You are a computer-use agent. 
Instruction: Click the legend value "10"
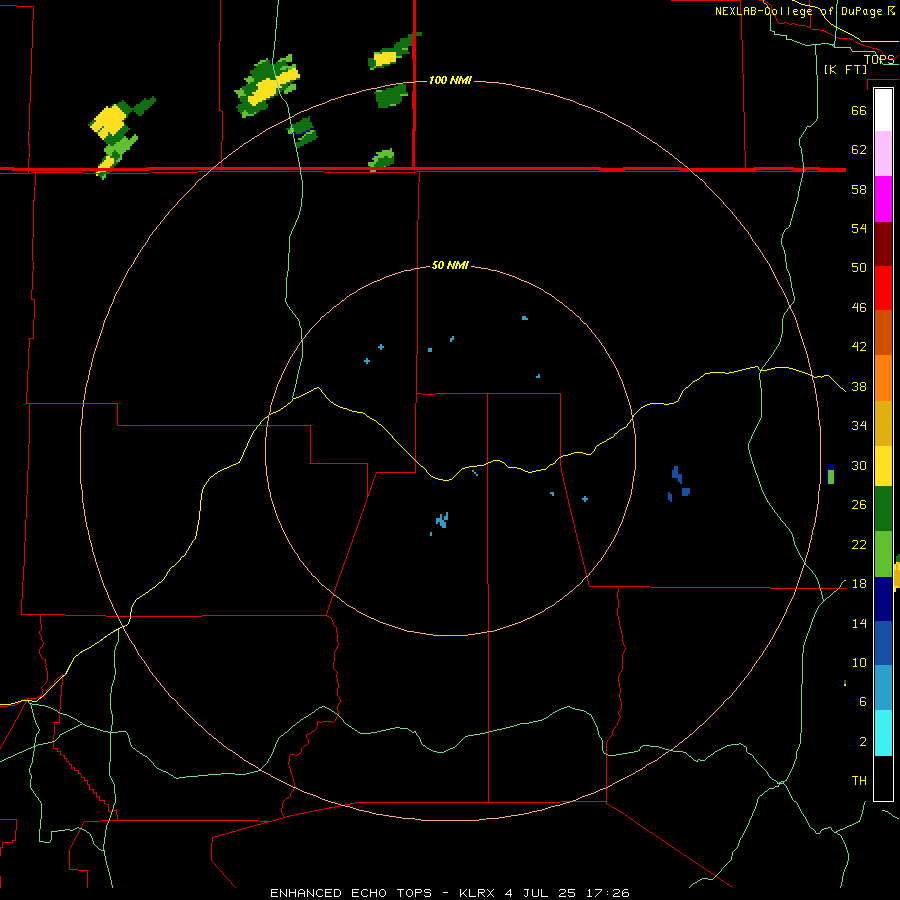coord(859,662)
